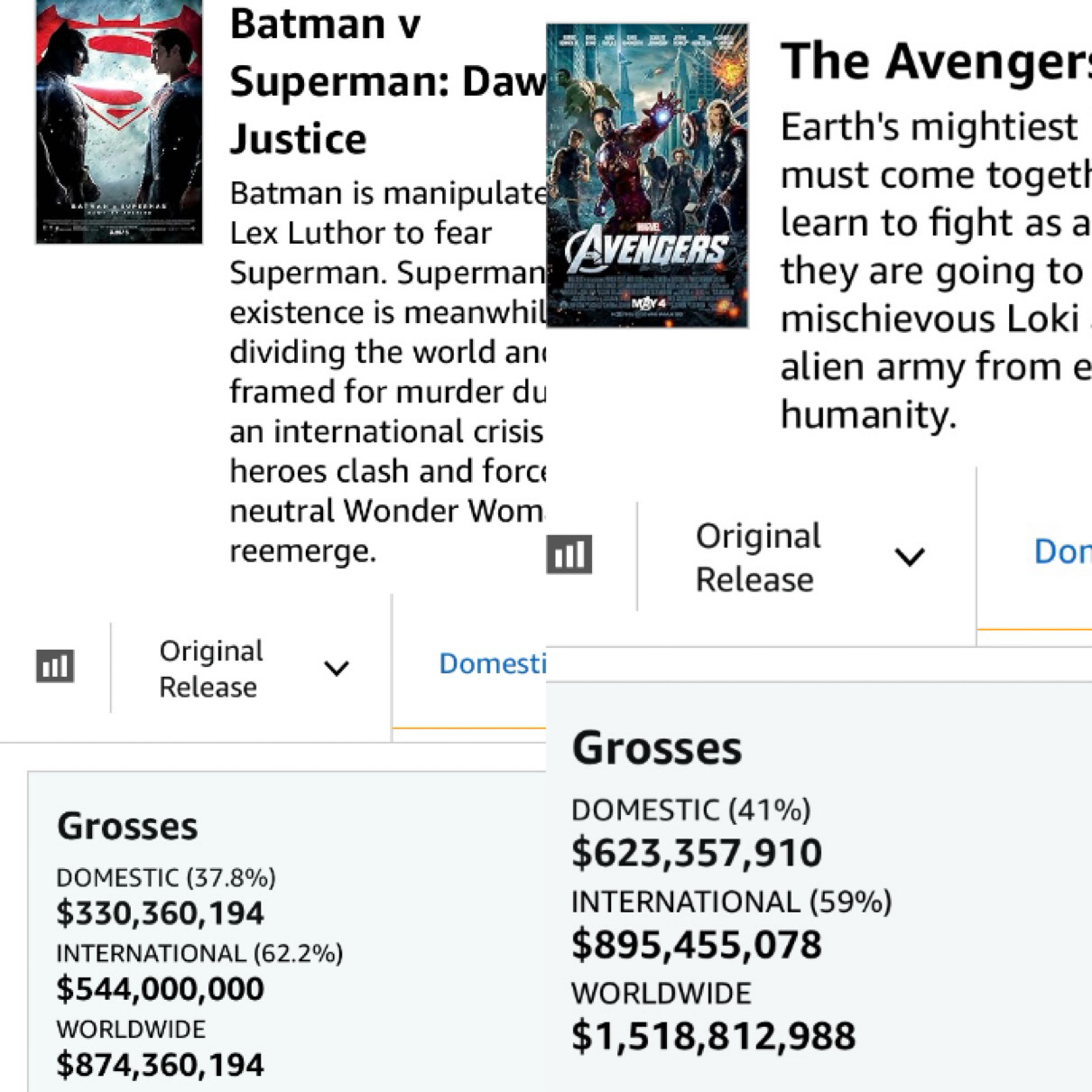Viewport: 1092px width, 1092px height.
Task: Select the partially visible Domestic tab for The Avengers
Action: pyautogui.click(x=1062, y=551)
